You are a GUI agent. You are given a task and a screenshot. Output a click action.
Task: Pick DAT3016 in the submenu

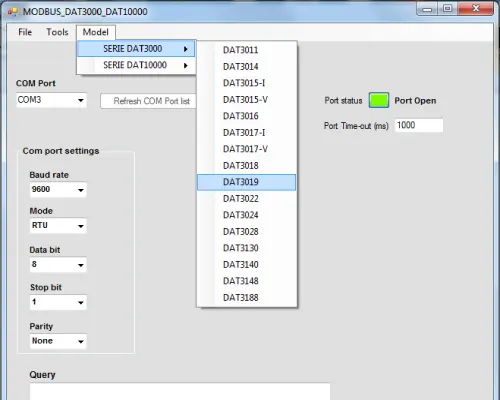[x=246, y=116]
